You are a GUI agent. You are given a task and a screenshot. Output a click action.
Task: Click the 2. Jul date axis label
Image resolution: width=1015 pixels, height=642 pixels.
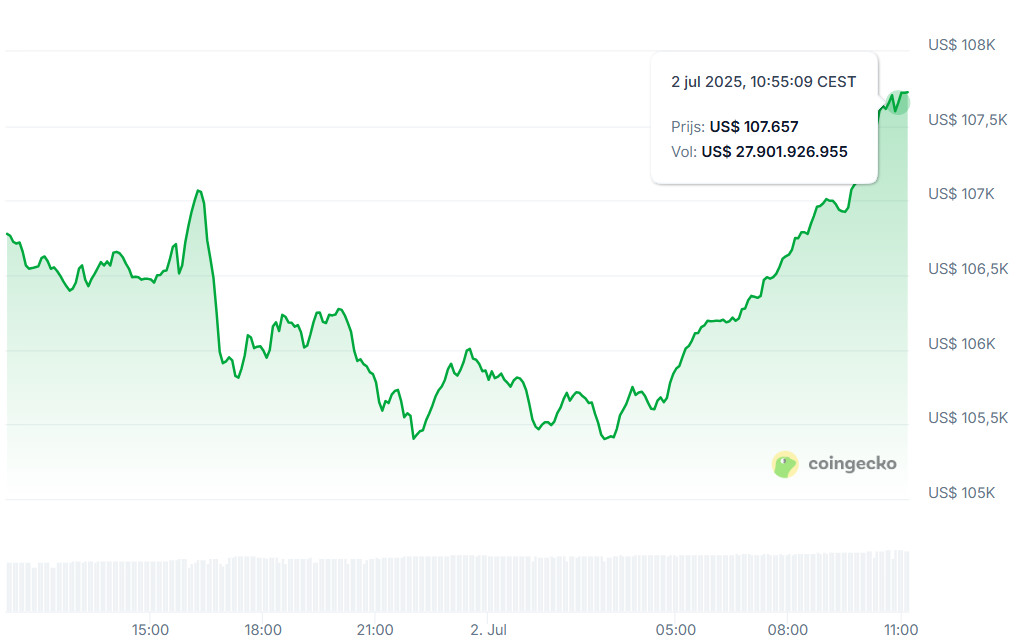tap(488, 630)
